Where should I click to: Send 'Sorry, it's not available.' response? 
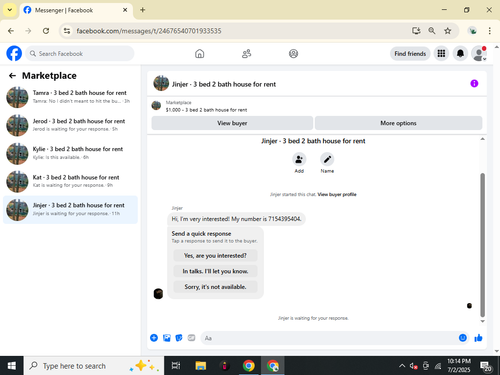[215, 287]
